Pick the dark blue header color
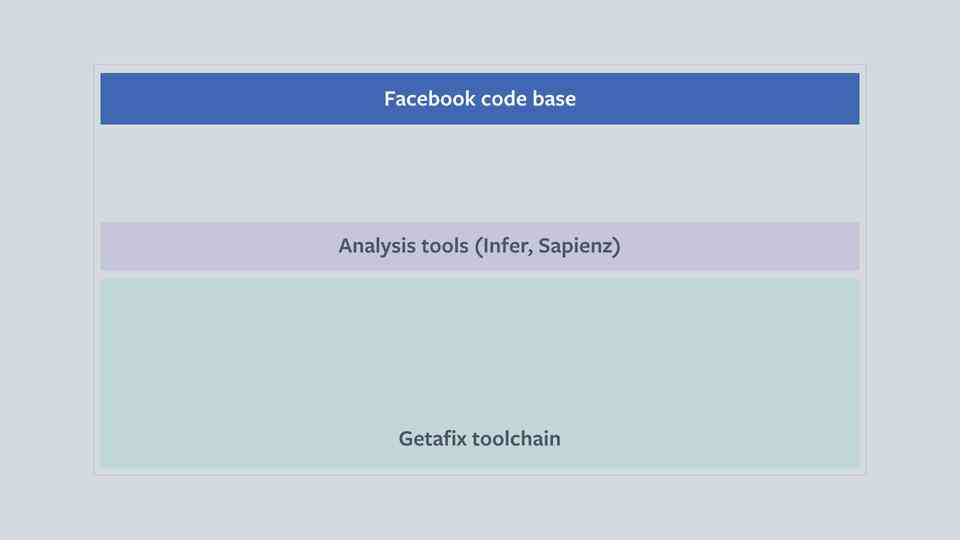This screenshot has width=960, height=540. pos(245,99)
